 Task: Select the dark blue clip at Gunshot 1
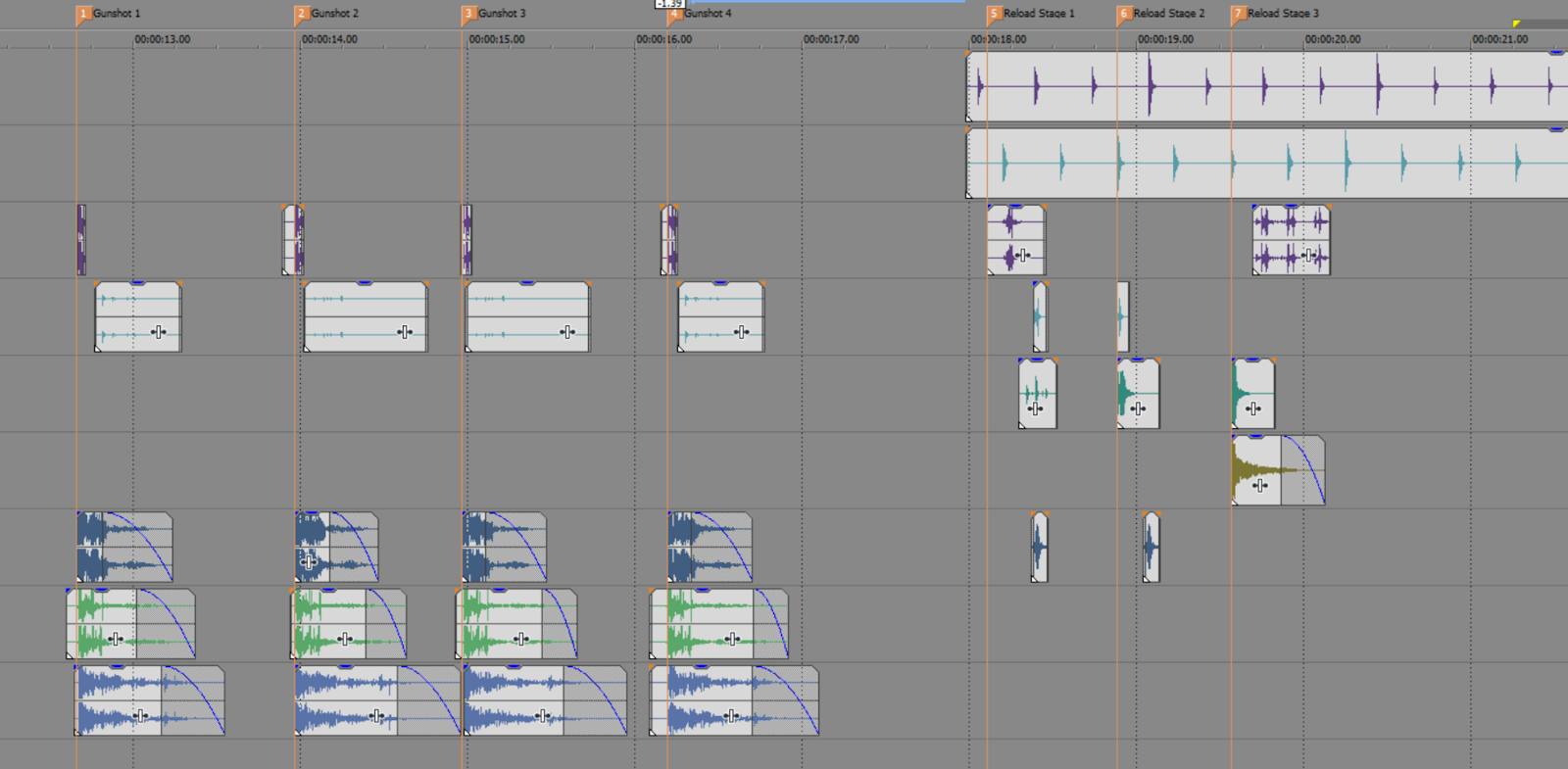coord(124,548)
